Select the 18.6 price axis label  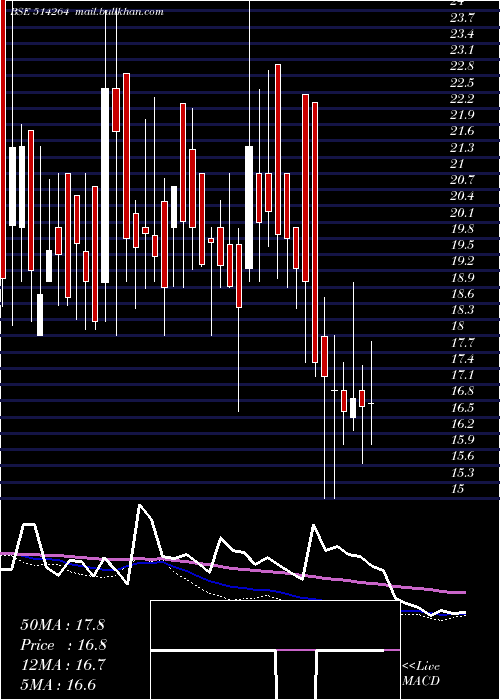462,293
